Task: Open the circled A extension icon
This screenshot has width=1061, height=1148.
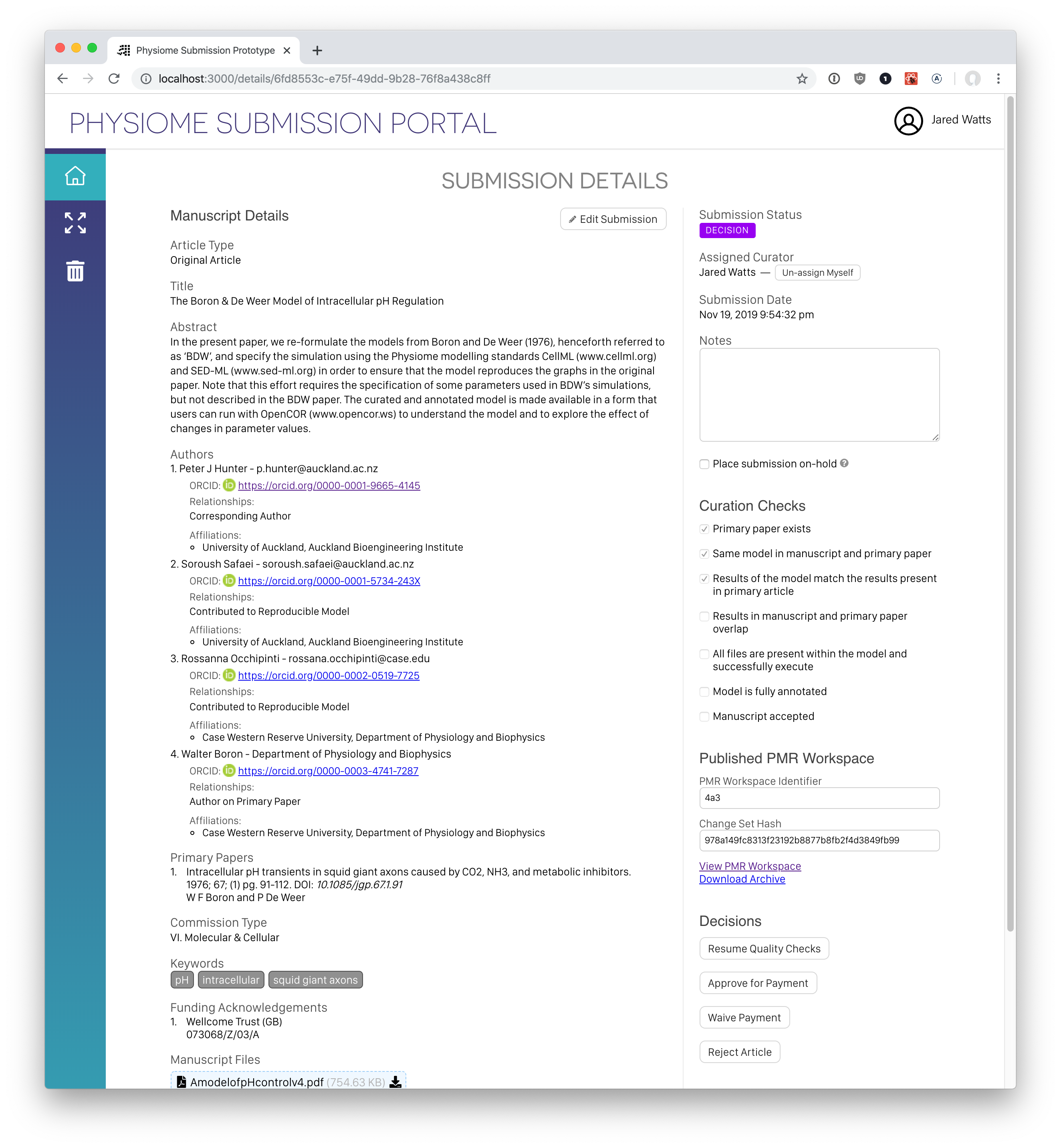Action: (x=936, y=79)
